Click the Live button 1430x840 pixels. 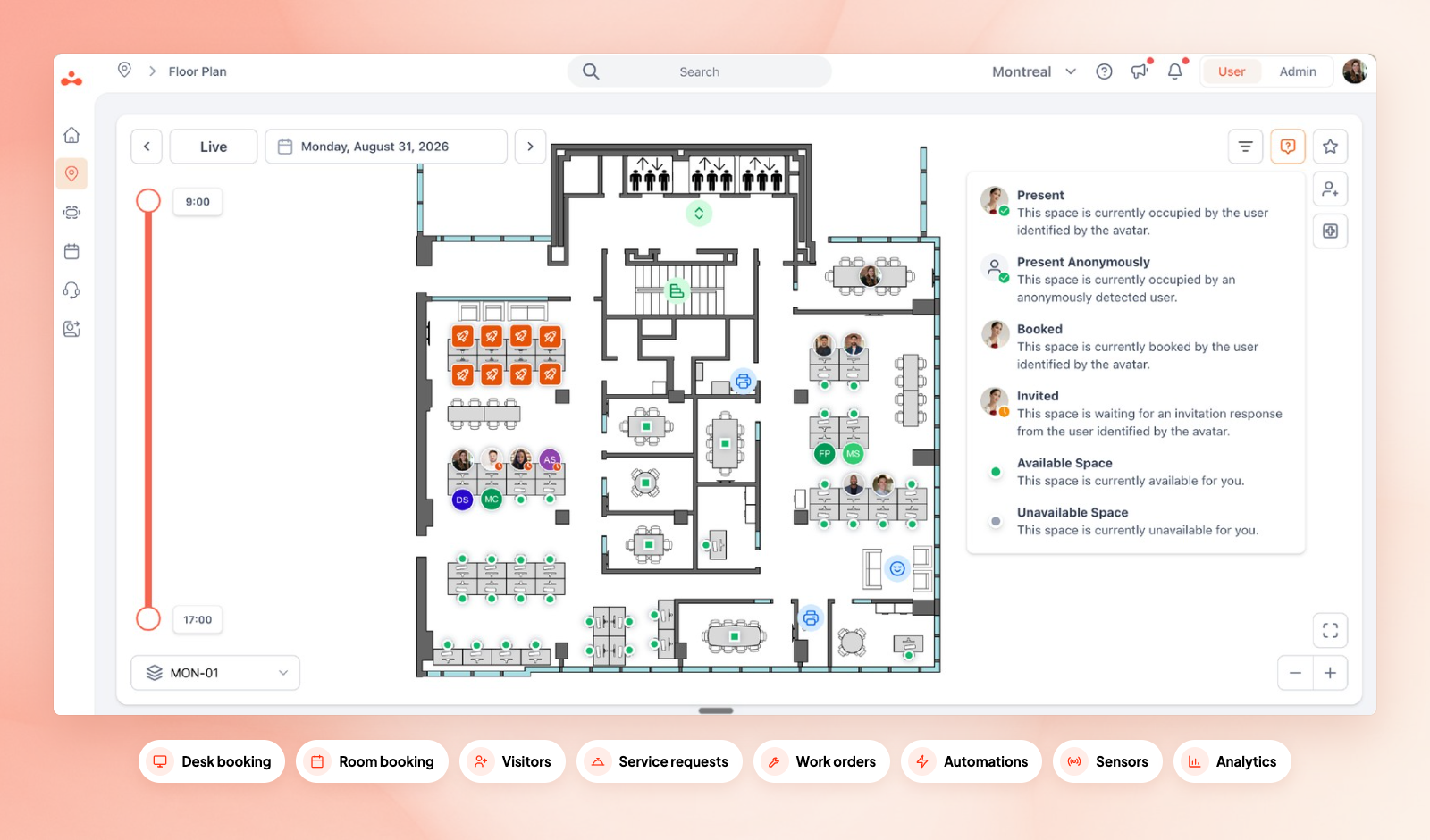click(x=214, y=147)
